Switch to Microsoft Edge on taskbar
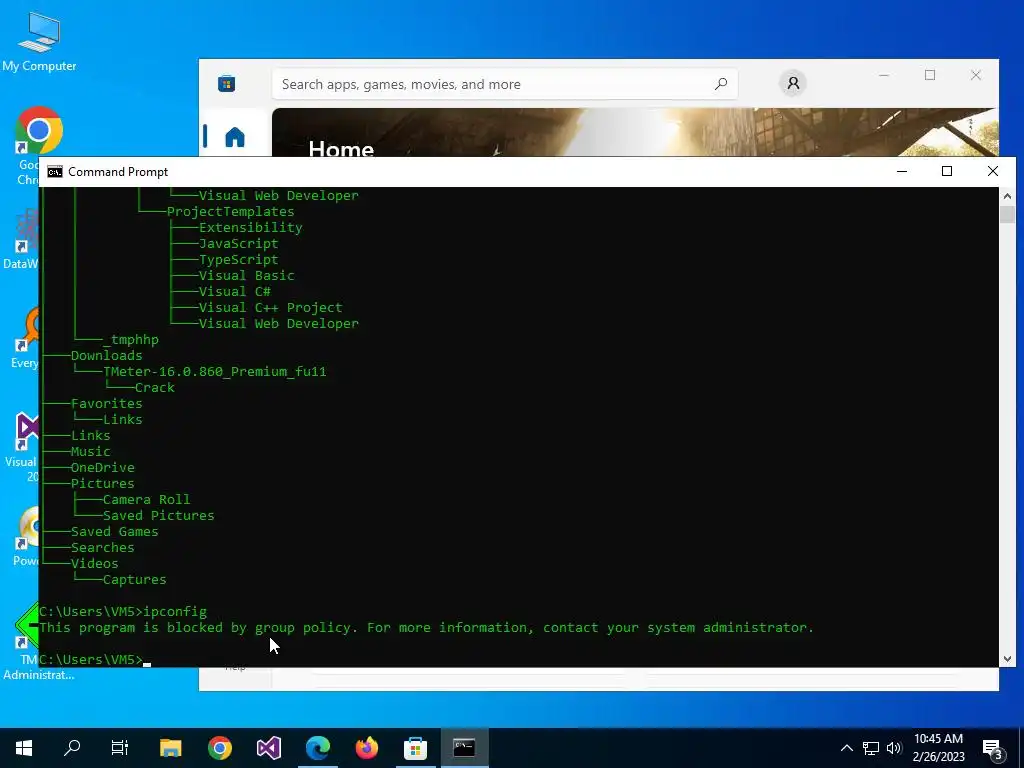This screenshot has width=1024, height=768. click(x=317, y=748)
